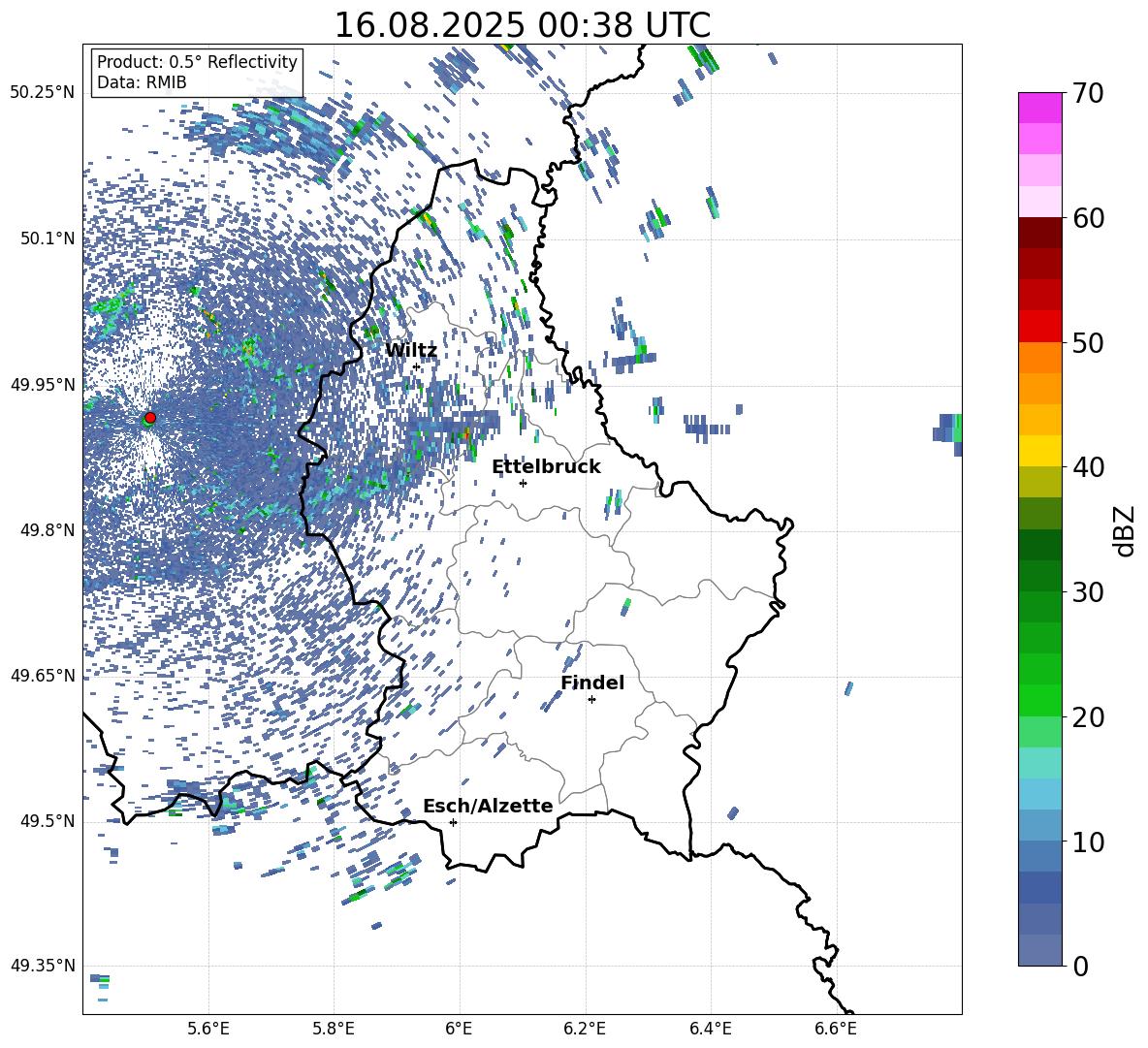Screen dimensions: 1148x1048
Task: Click the 'Product: 0.5° Reflectivity' text
Action: tap(197, 61)
